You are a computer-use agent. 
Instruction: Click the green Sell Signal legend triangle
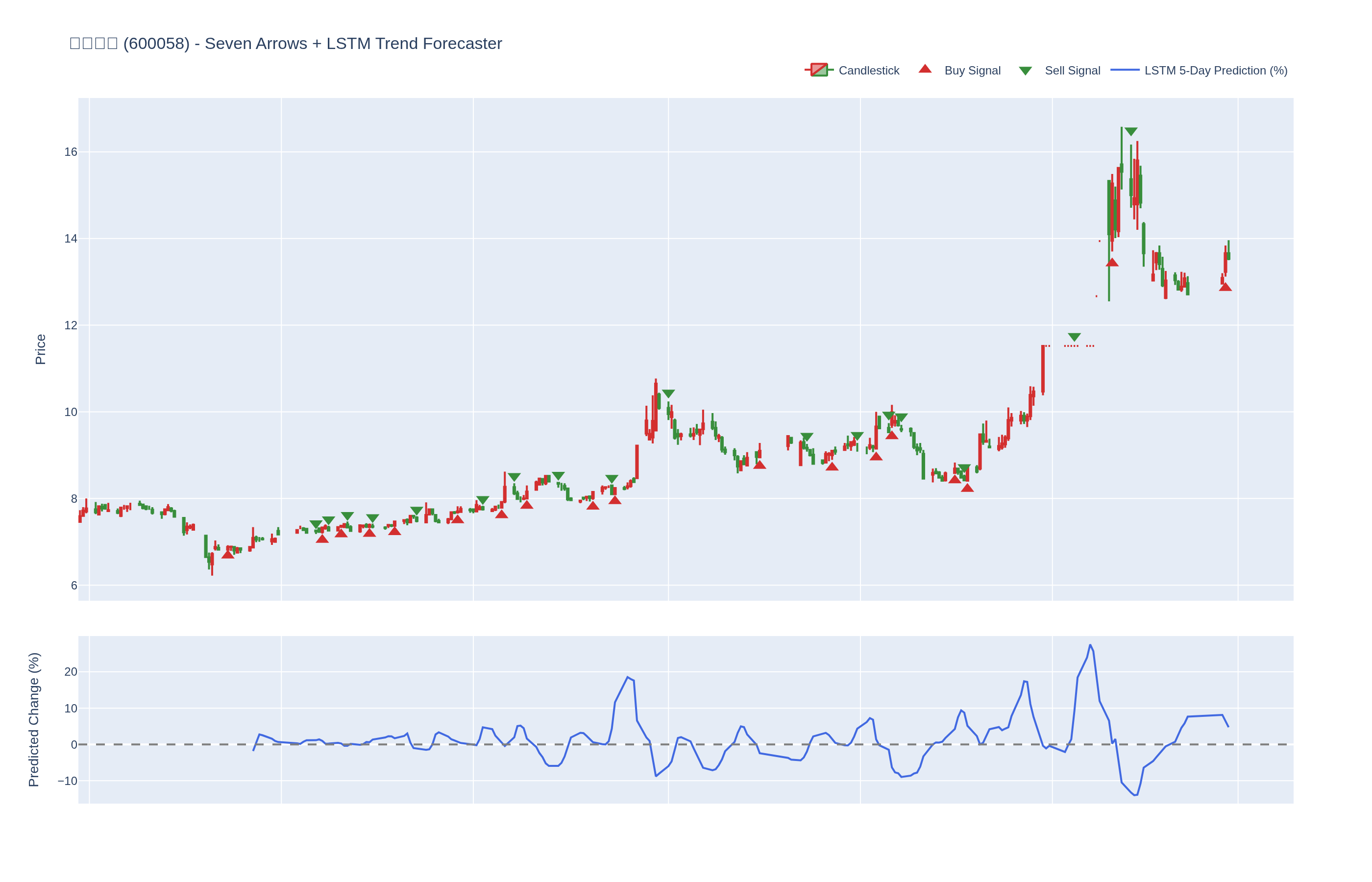1025,71
